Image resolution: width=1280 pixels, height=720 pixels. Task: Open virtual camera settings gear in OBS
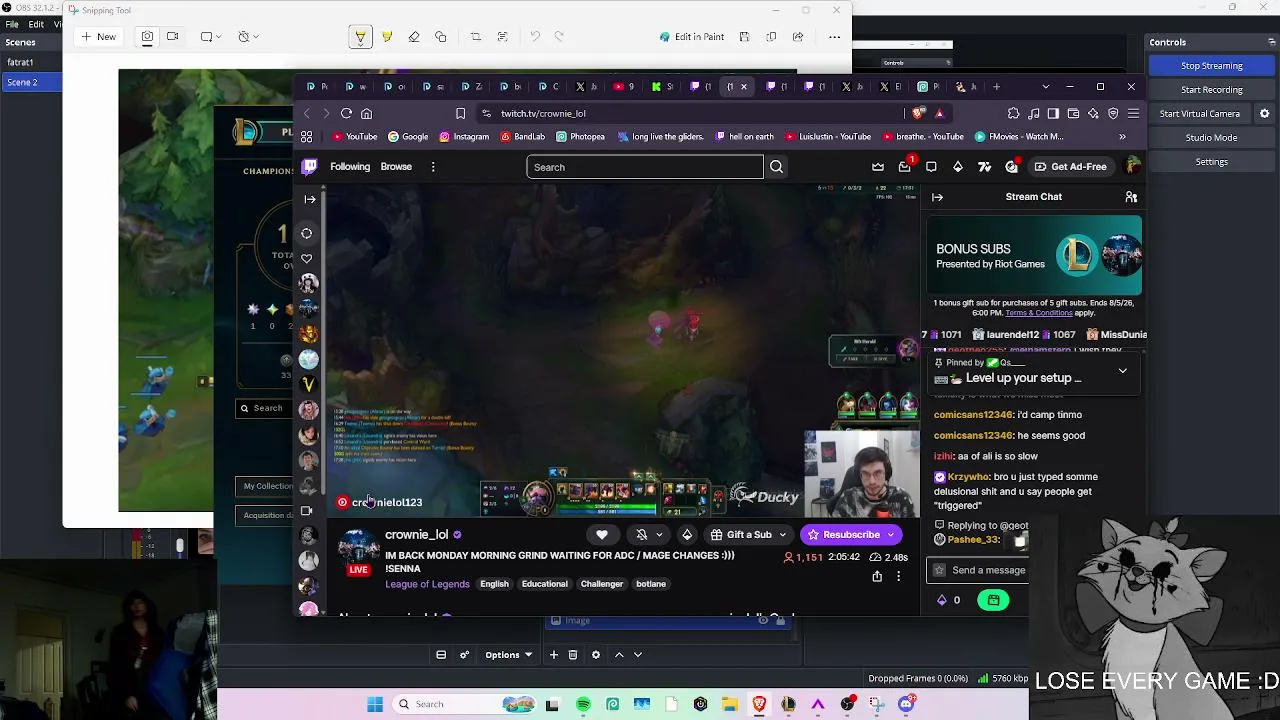pyautogui.click(x=1264, y=114)
